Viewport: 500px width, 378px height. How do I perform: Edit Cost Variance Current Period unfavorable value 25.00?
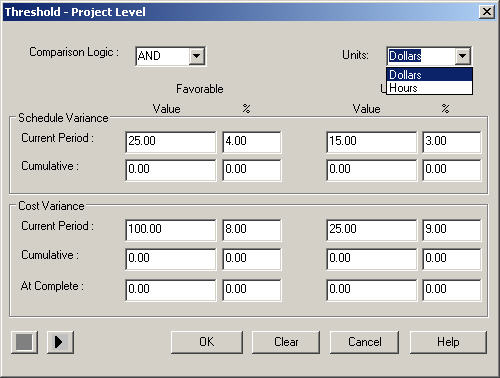pyautogui.click(x=371, y=230)
